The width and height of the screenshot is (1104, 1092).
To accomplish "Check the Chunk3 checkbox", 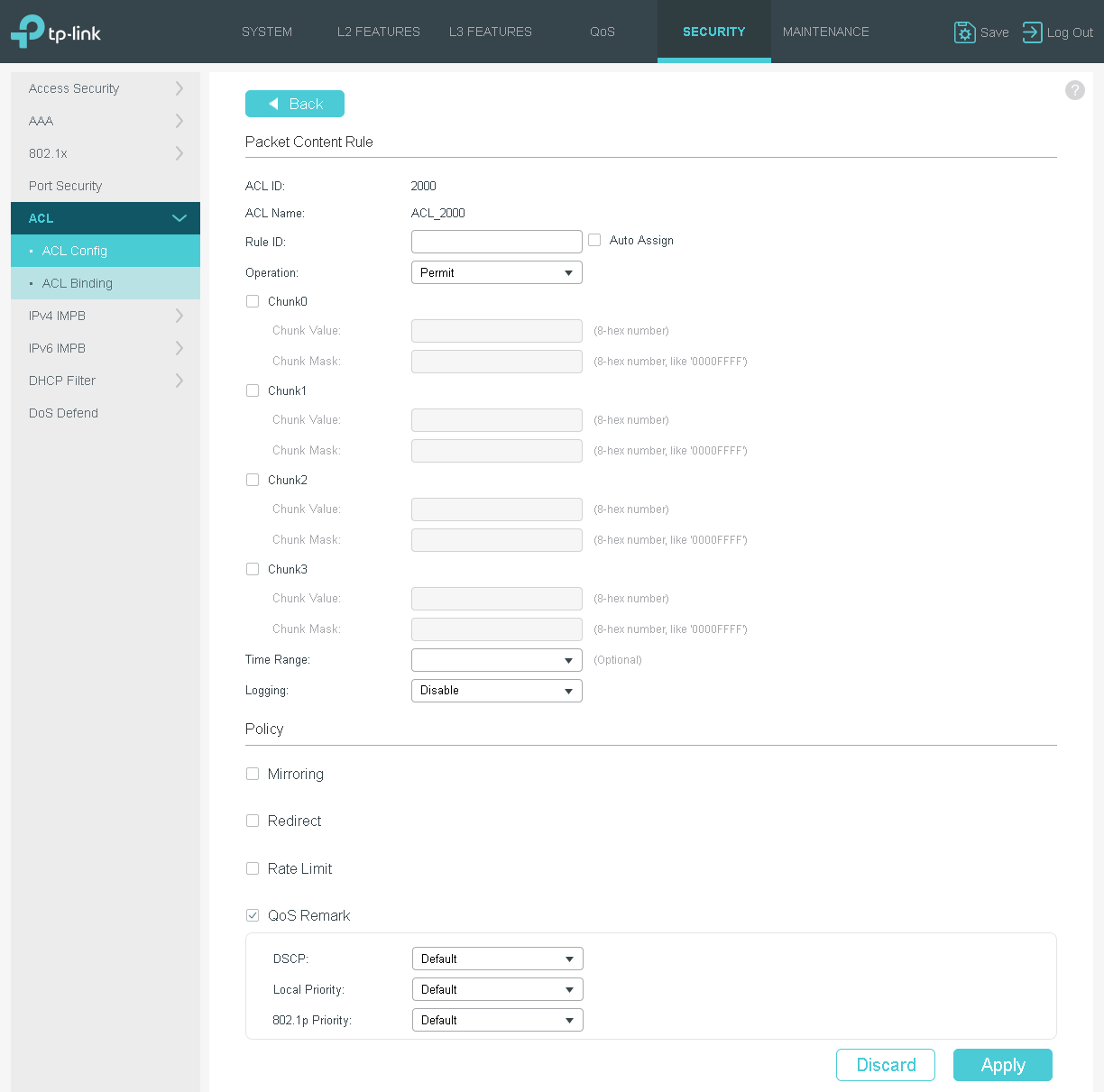I will [x=253, y=569].
